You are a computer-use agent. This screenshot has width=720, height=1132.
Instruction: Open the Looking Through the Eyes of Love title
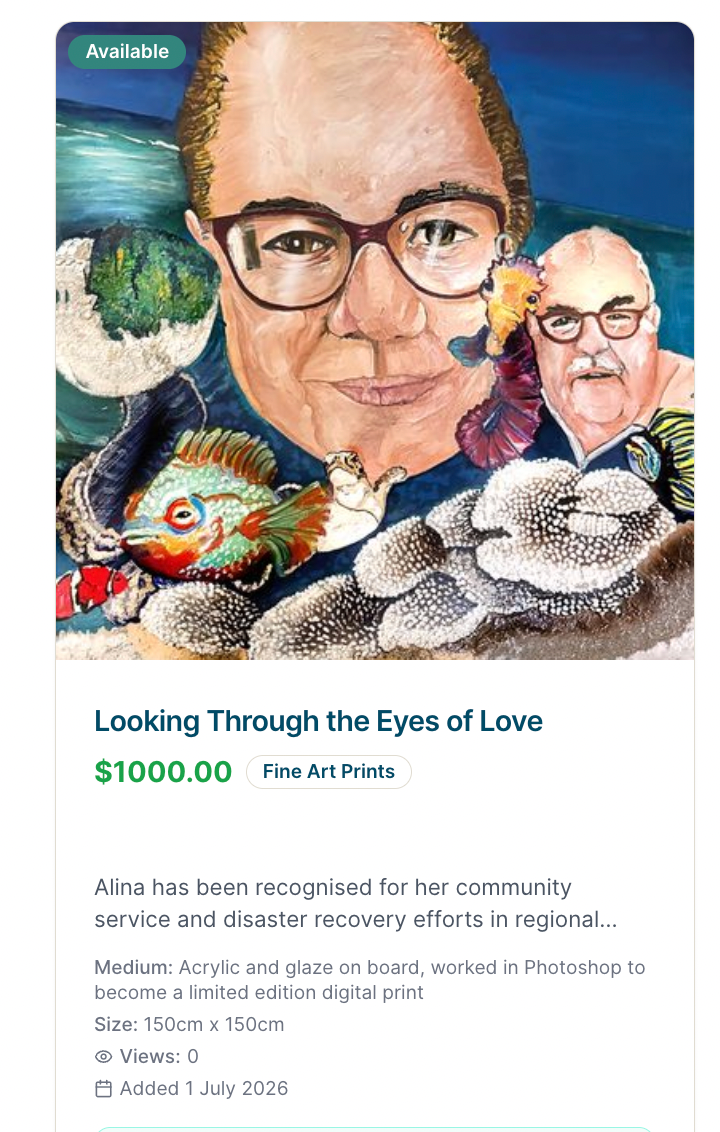tap(318, 721)
